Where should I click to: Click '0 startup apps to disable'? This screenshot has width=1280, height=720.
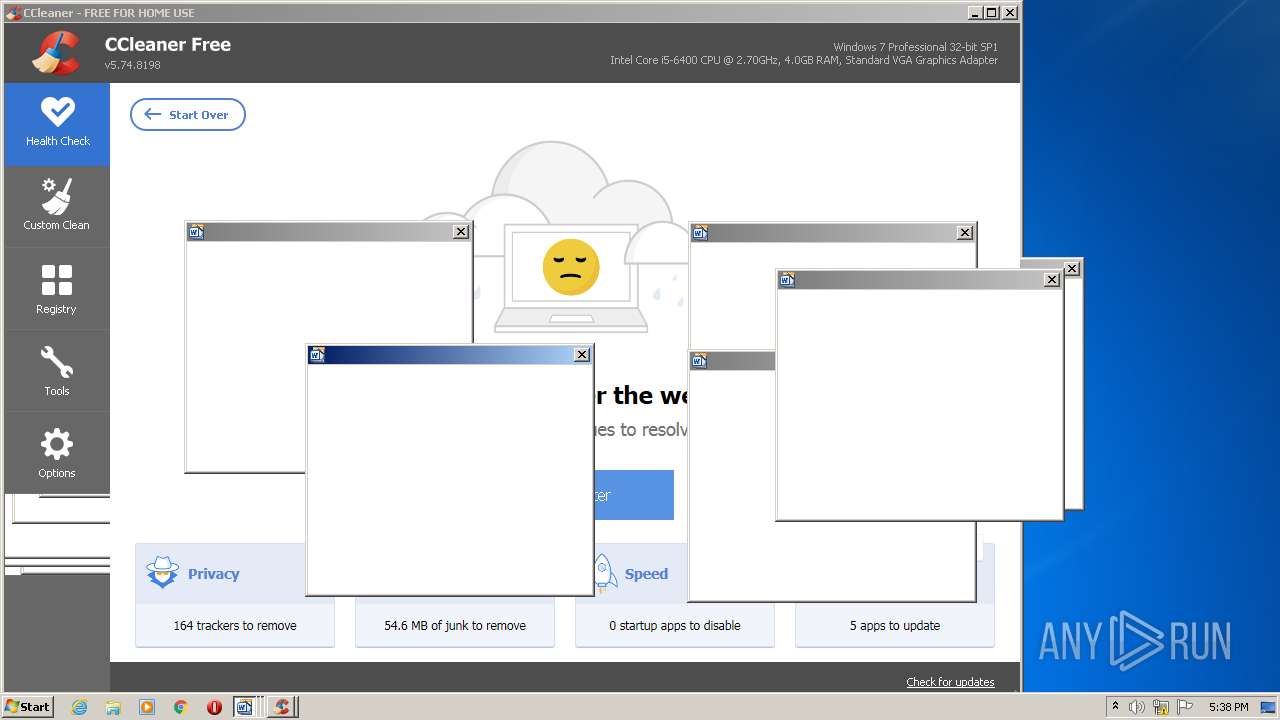pyautogui.click(x=675, y=626)
